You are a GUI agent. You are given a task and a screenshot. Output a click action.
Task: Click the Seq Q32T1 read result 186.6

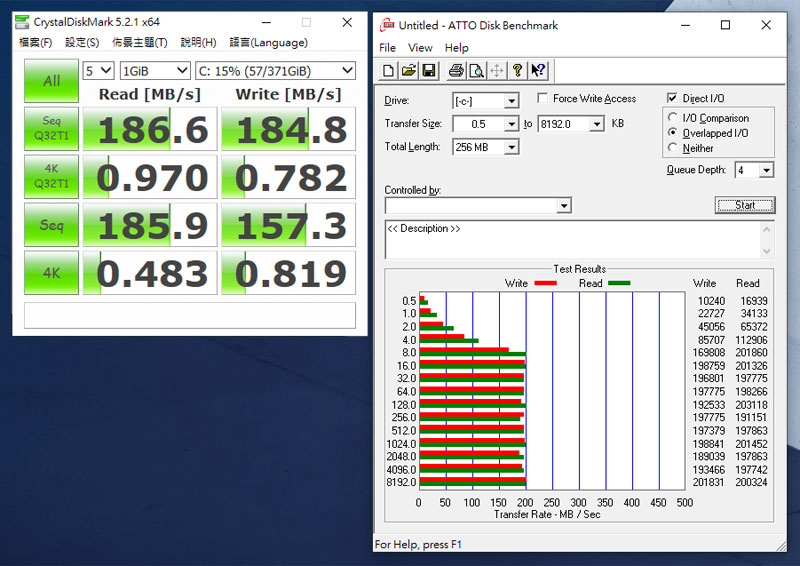click(150, 129)
